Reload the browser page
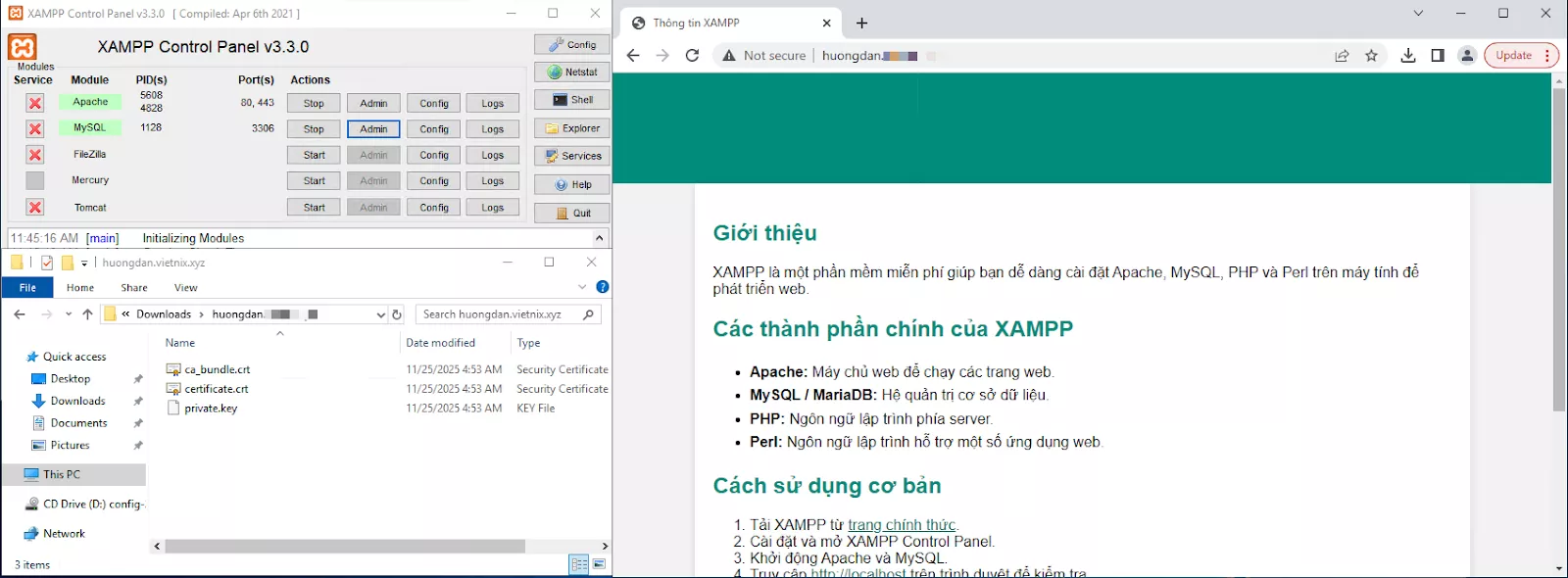 coord(692,56)
